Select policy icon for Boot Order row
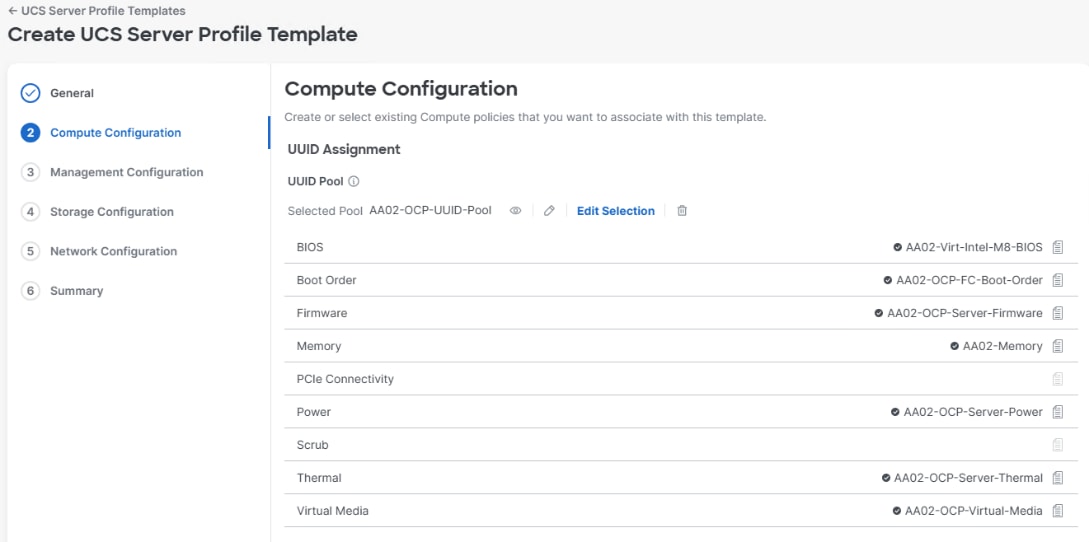 coord(1058,280)
